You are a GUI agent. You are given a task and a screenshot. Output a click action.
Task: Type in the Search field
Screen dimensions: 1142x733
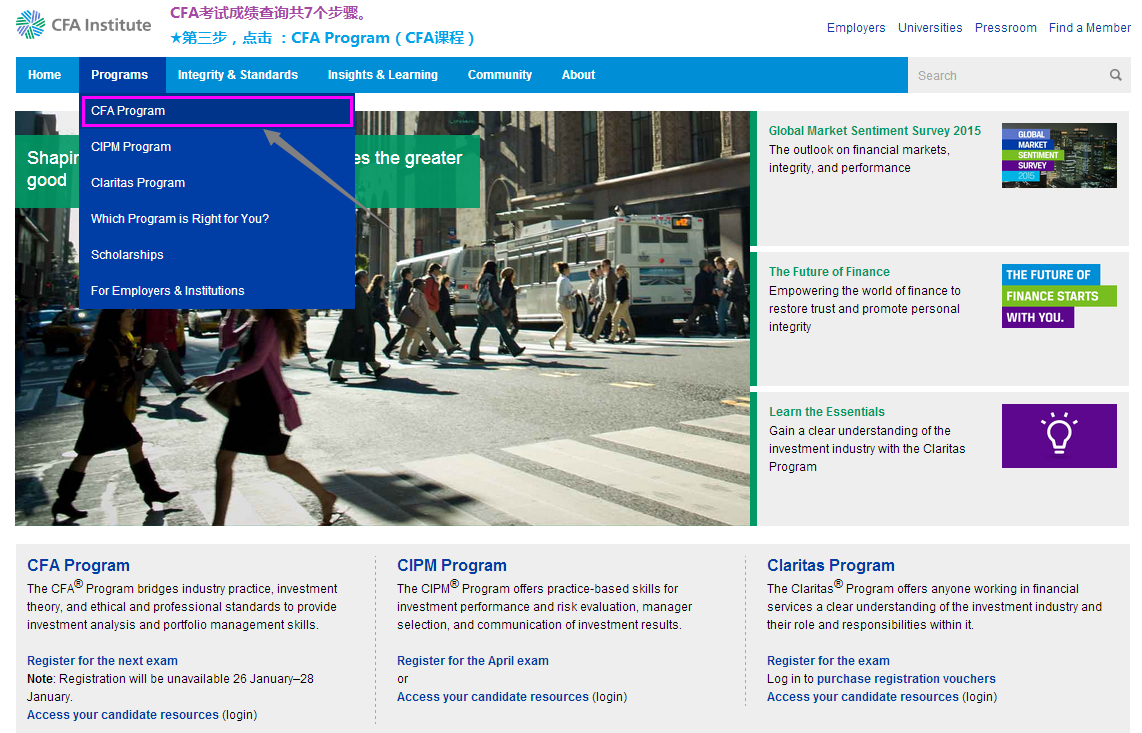tap(1005, 75)
